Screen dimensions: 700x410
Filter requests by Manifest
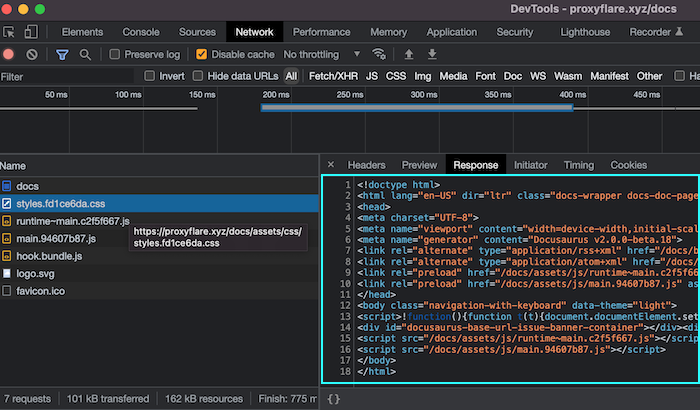pos(609,76)
